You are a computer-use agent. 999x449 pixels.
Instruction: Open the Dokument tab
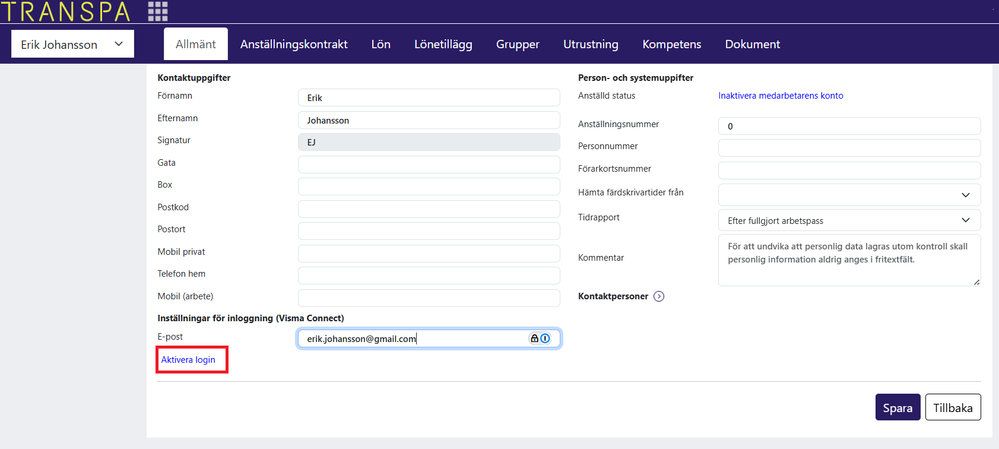click(x=752, y=45)
